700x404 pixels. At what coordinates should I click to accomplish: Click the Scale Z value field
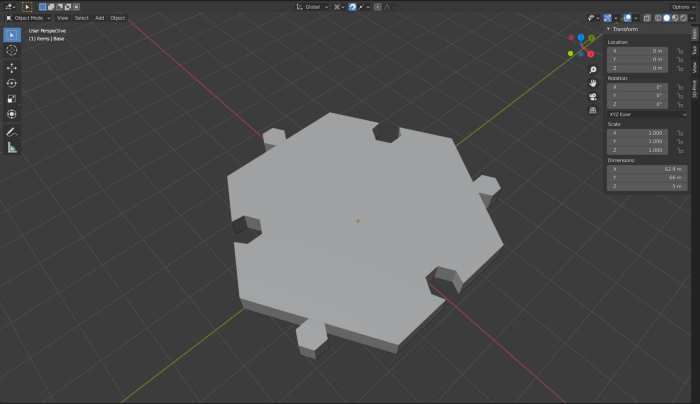tap(638, 150)
